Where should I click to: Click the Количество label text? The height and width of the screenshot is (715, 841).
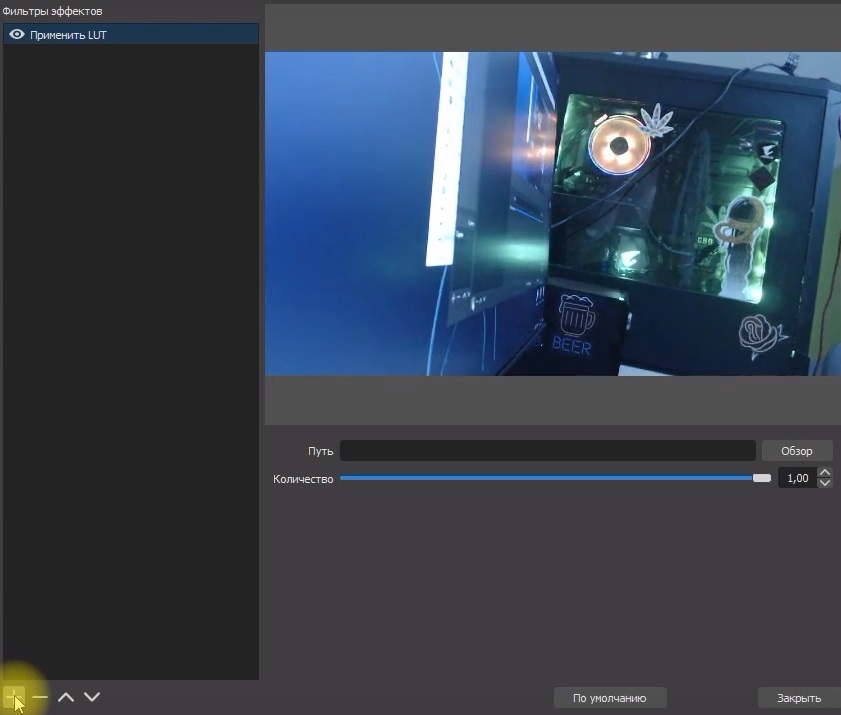pos(302,479)
